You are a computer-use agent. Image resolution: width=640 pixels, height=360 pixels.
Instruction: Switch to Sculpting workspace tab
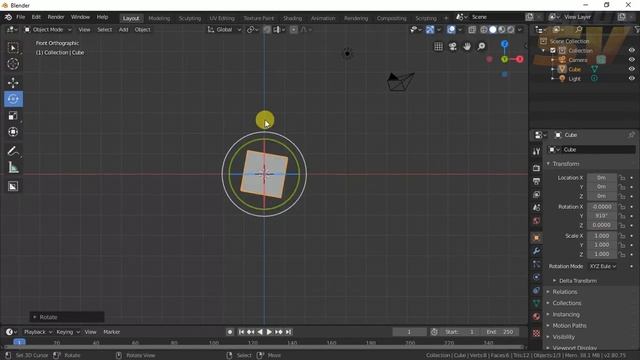(x=190, y=18)
